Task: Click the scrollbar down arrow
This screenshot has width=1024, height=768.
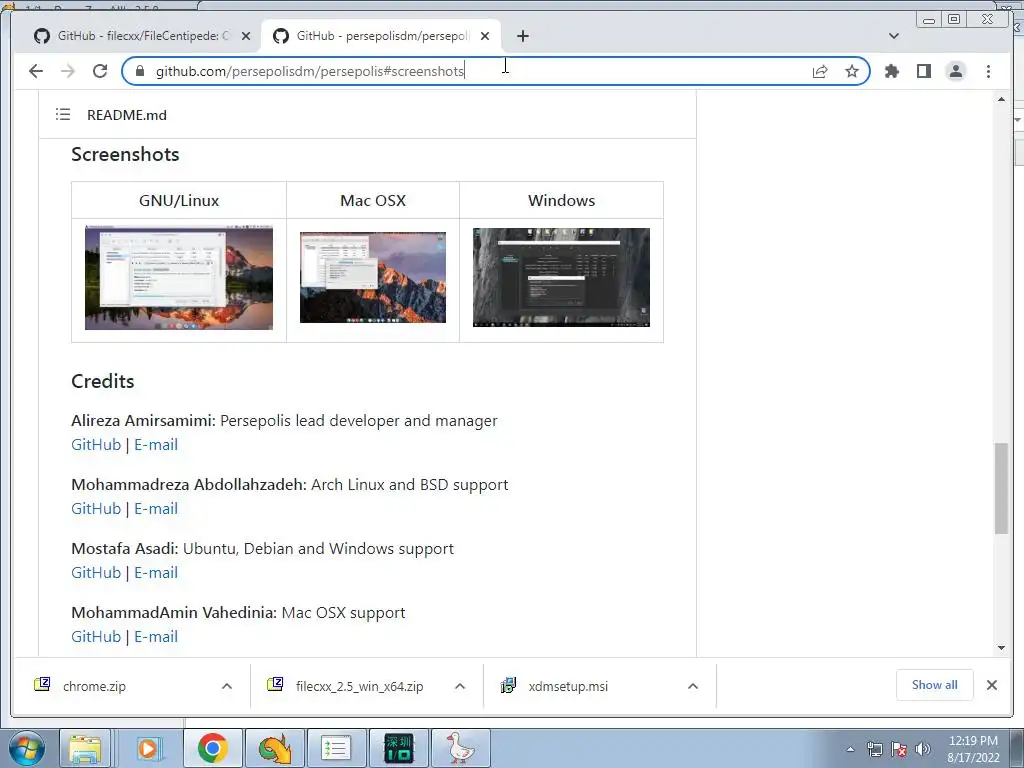Action: (x=1001, y=648)
